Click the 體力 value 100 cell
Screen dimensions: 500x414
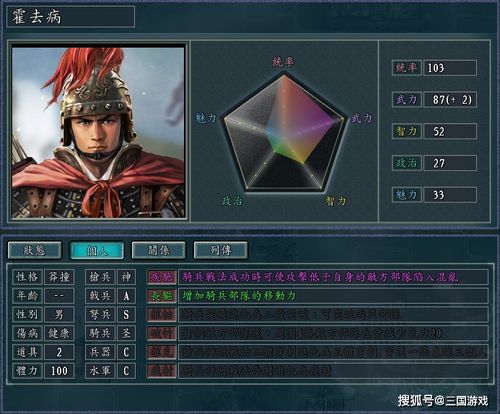coord(59,370)
